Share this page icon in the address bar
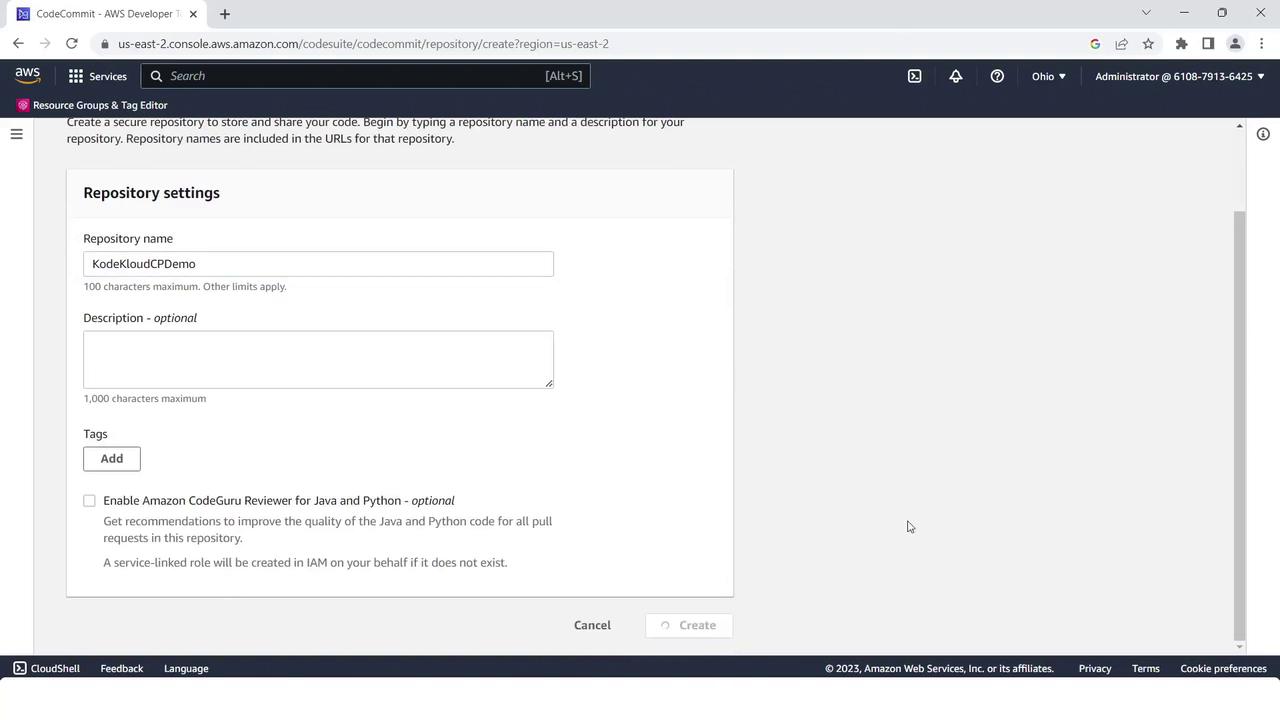 [1121, 44]
